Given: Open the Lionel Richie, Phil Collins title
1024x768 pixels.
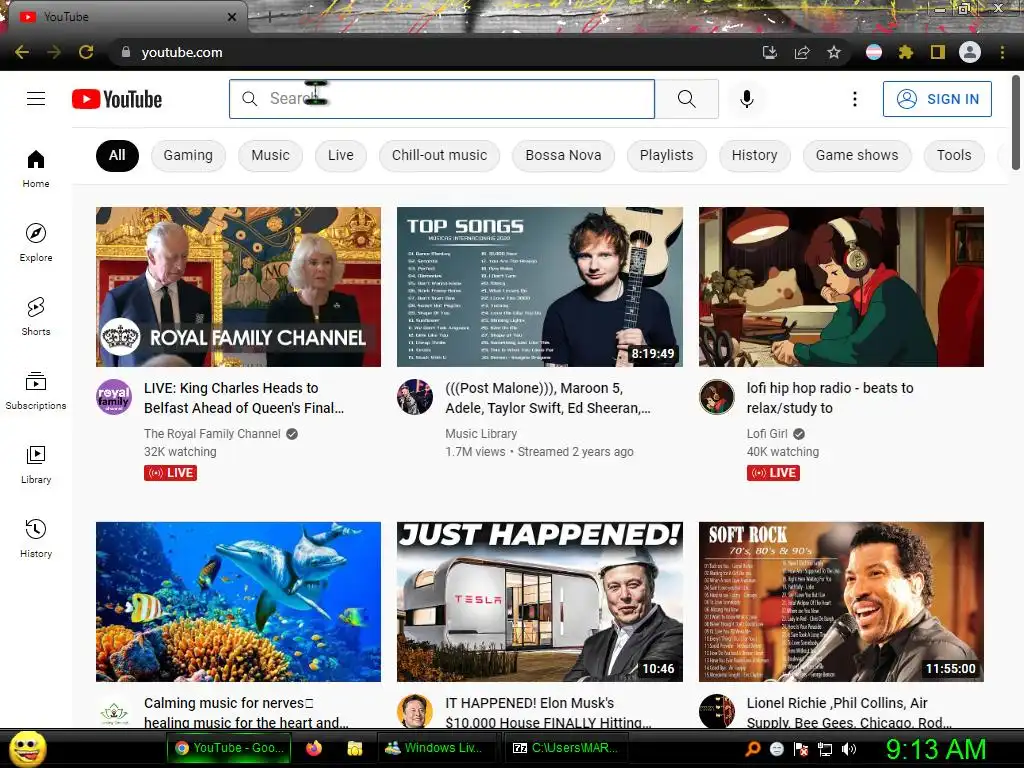Looking at the screenshot, I should tap(849, 712).
